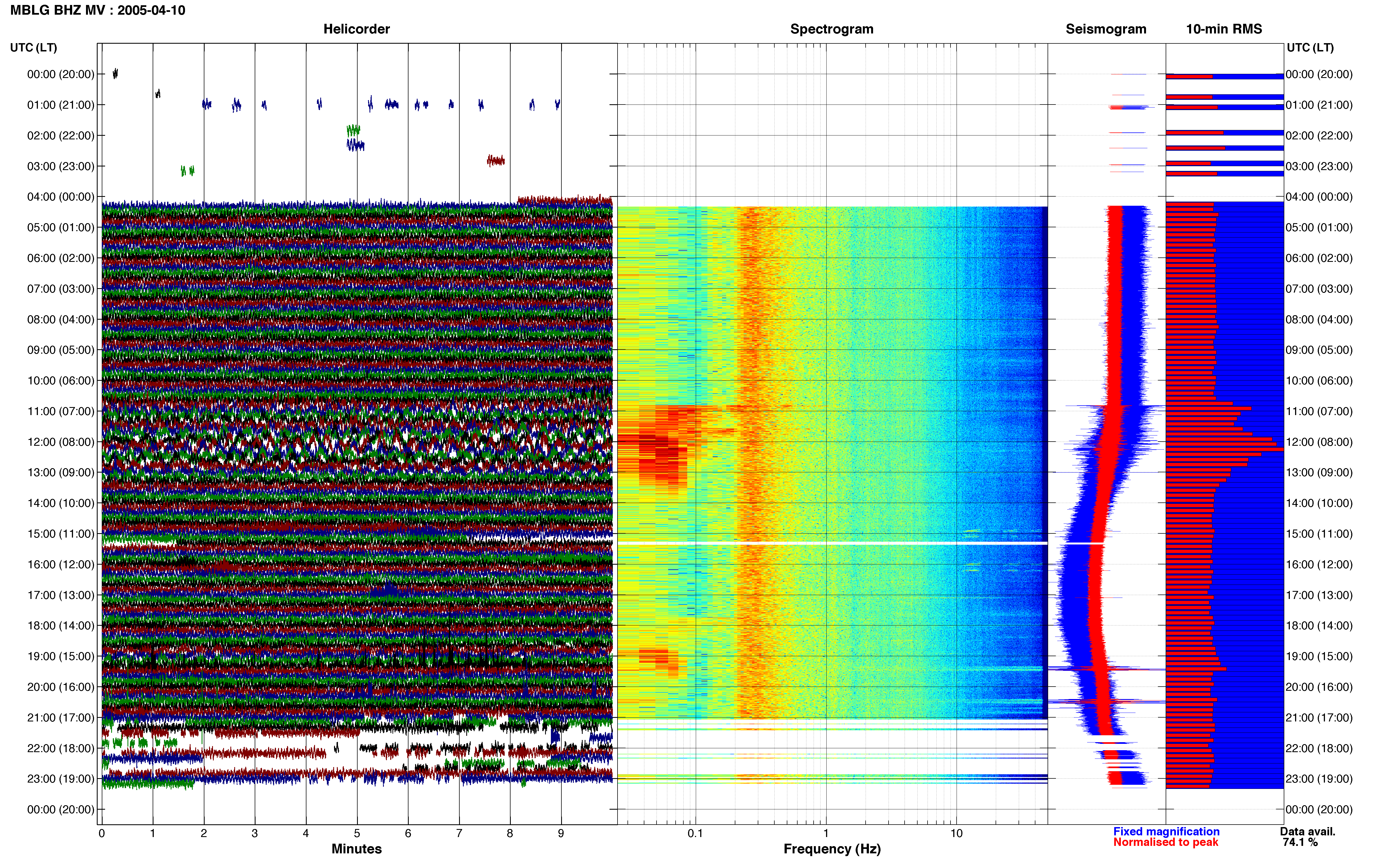Click the "Seismogram" panel heading
1388x868 pixels.
coord(1106,29)
